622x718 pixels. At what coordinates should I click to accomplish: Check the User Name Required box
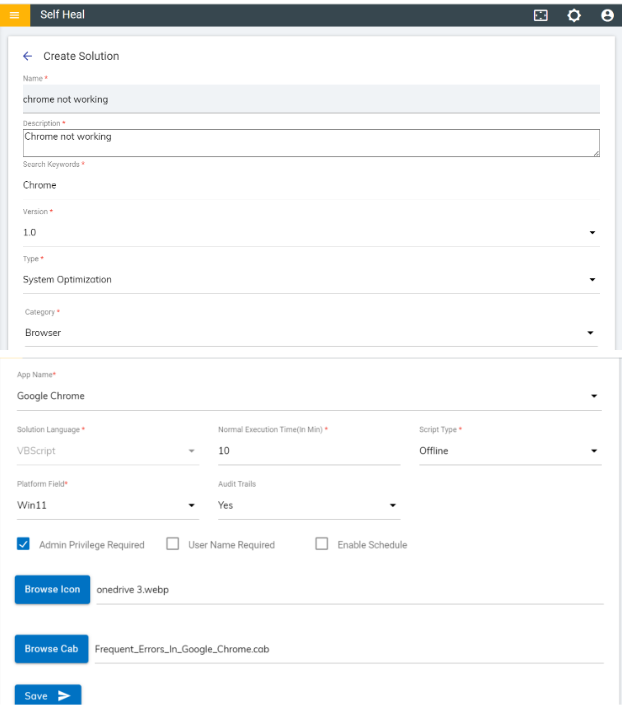click(x=172, y=545)
